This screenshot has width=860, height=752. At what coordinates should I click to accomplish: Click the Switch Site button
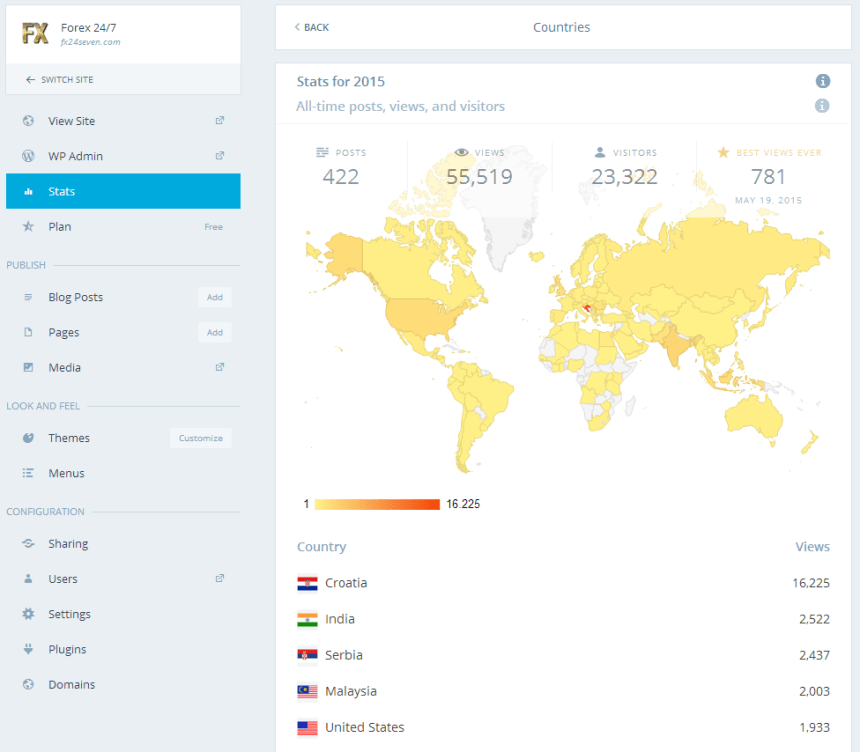coord(123,79)
